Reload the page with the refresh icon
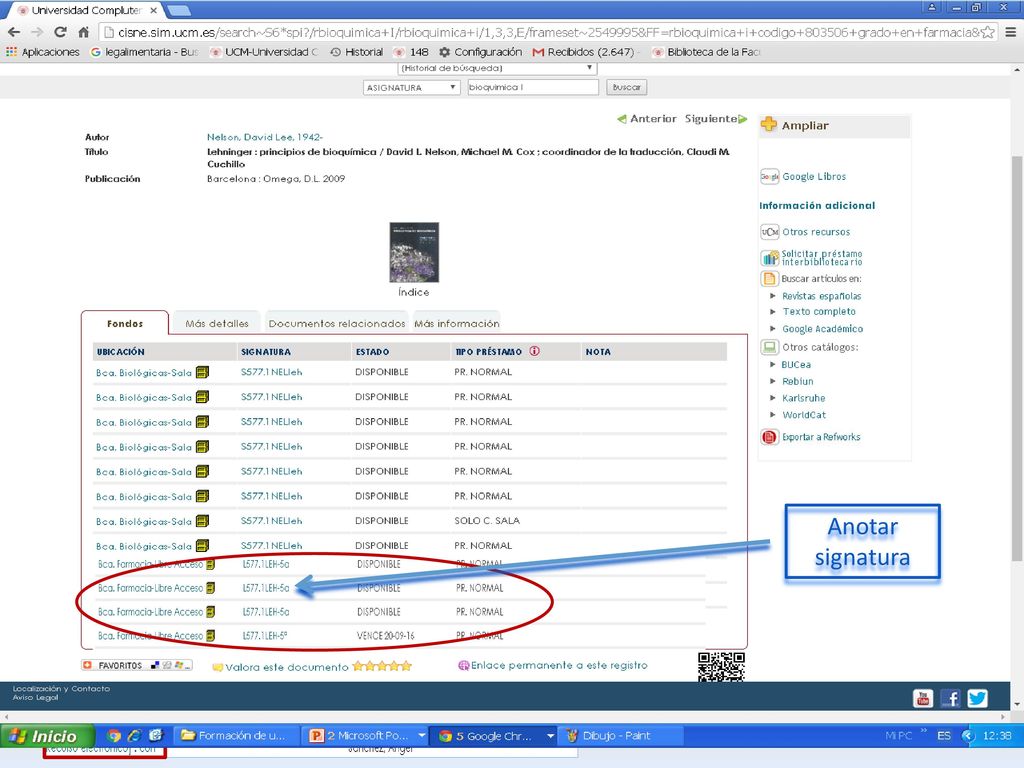Viewport: 1024px width, 768px height. click(60, 32)
